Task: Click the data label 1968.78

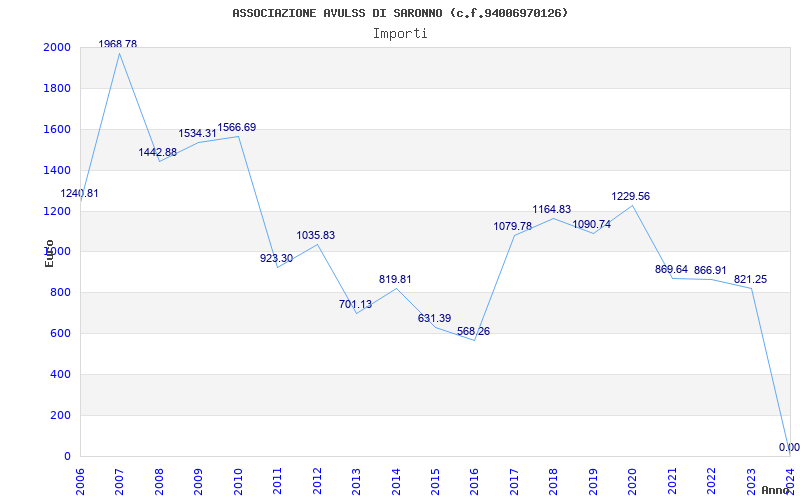Action: pos(118,44)
